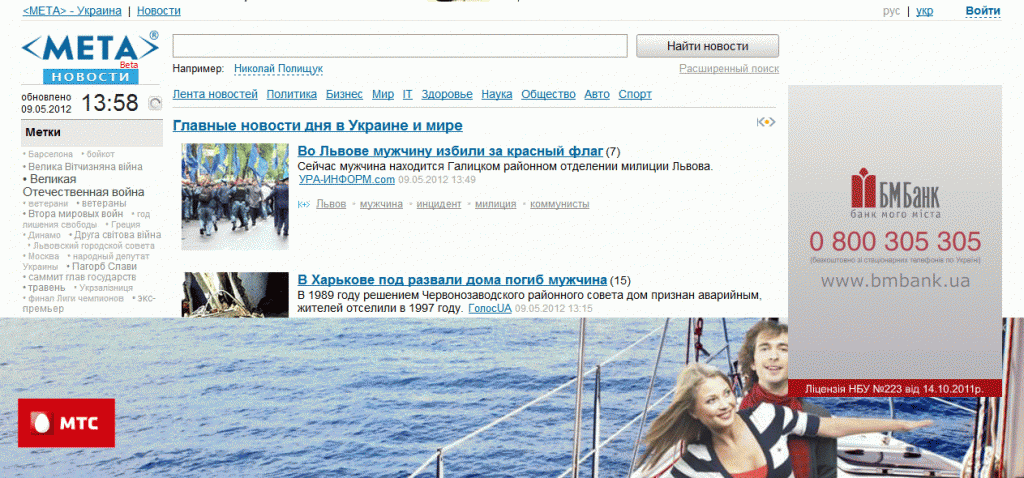Viewport: 1024px width, 478px height.
Task: Click the Пагорб Слави tag
Action: pyautogui.click(x=104, y=266)
